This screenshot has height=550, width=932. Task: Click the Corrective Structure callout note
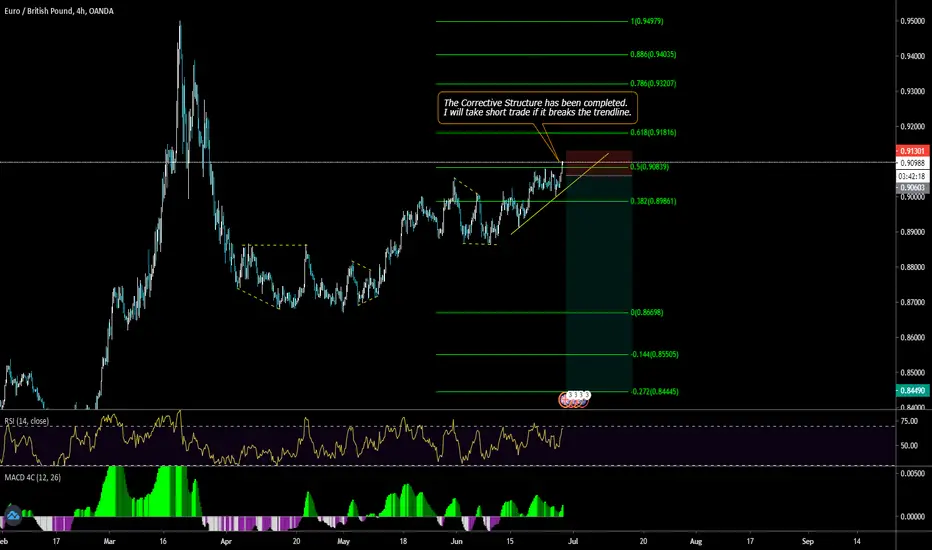[537, 108]
